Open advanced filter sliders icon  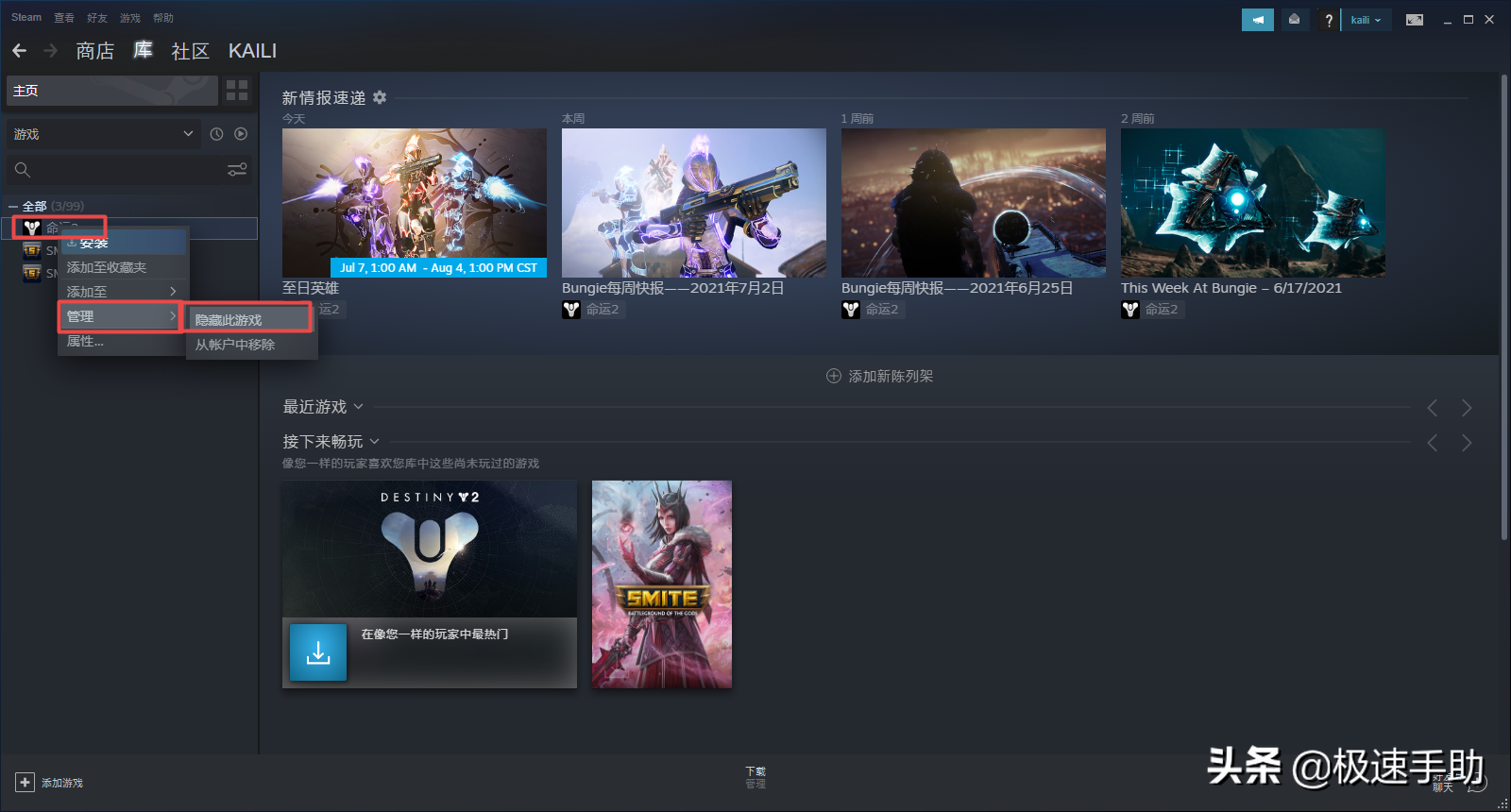coord(237,170)
